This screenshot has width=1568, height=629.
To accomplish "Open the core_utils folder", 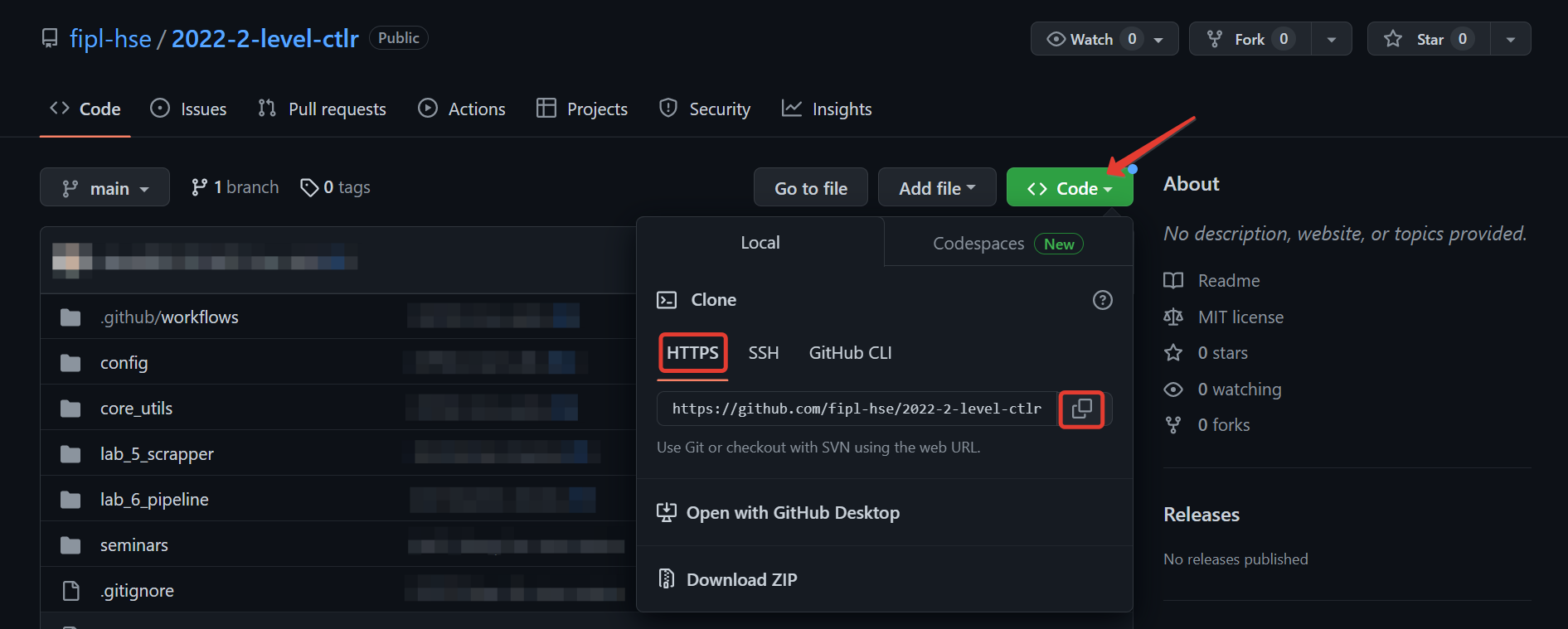I will [x=137, y=409].
